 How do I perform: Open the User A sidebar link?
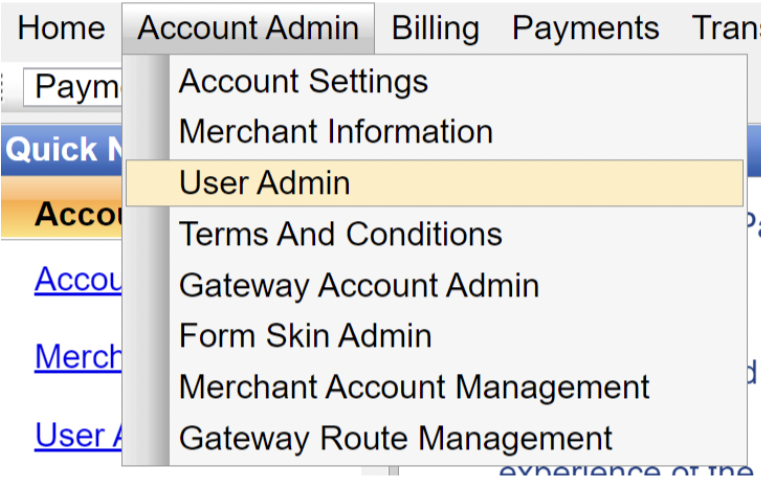78,435
